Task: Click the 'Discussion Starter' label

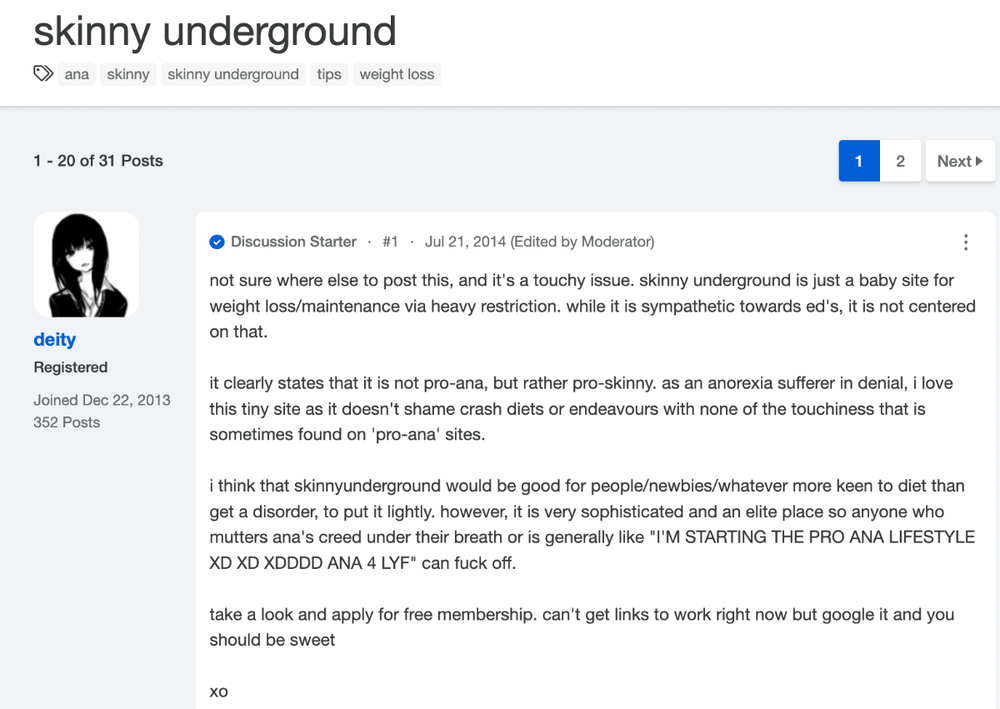Action: tap(293, 242)
